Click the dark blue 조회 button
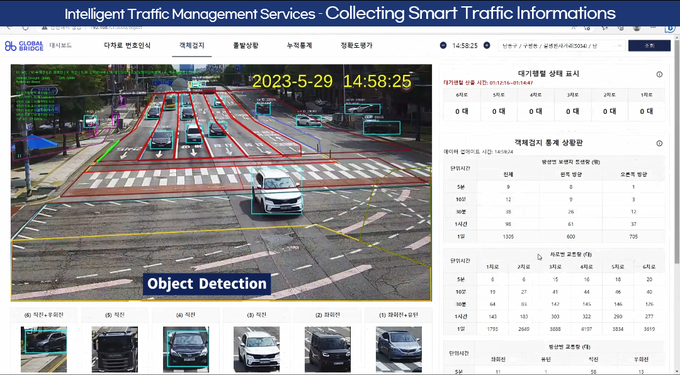 pos(649,46)
